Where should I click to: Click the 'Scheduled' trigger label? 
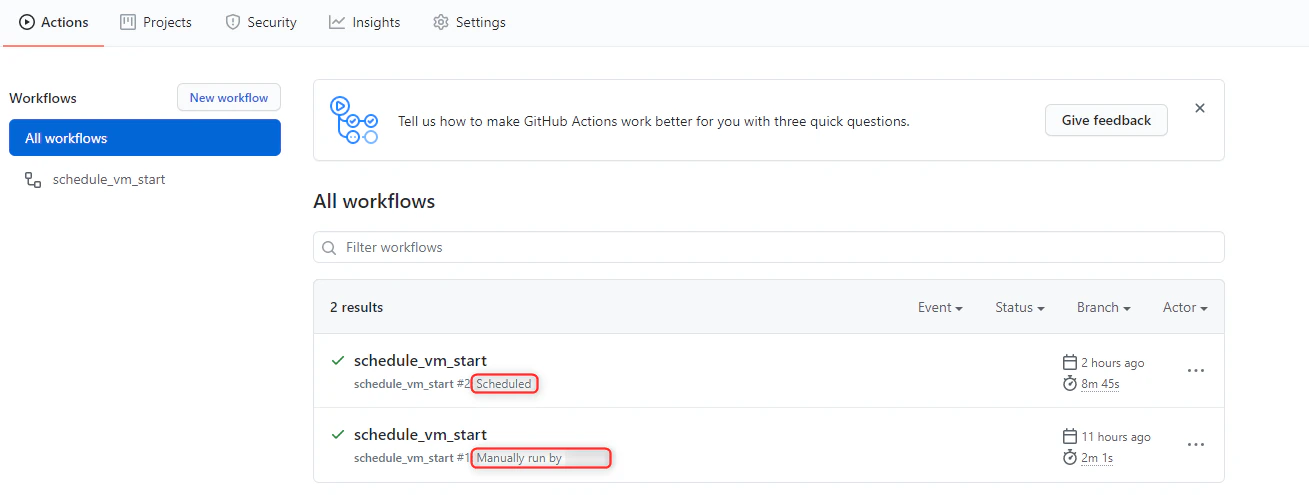point(504,384)
